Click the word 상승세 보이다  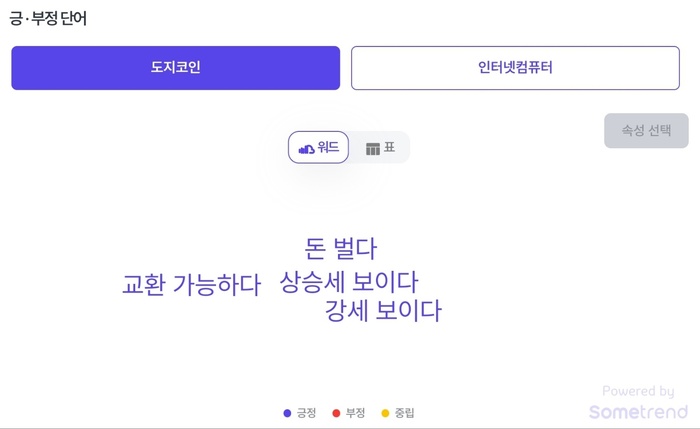tap(349, 282)
